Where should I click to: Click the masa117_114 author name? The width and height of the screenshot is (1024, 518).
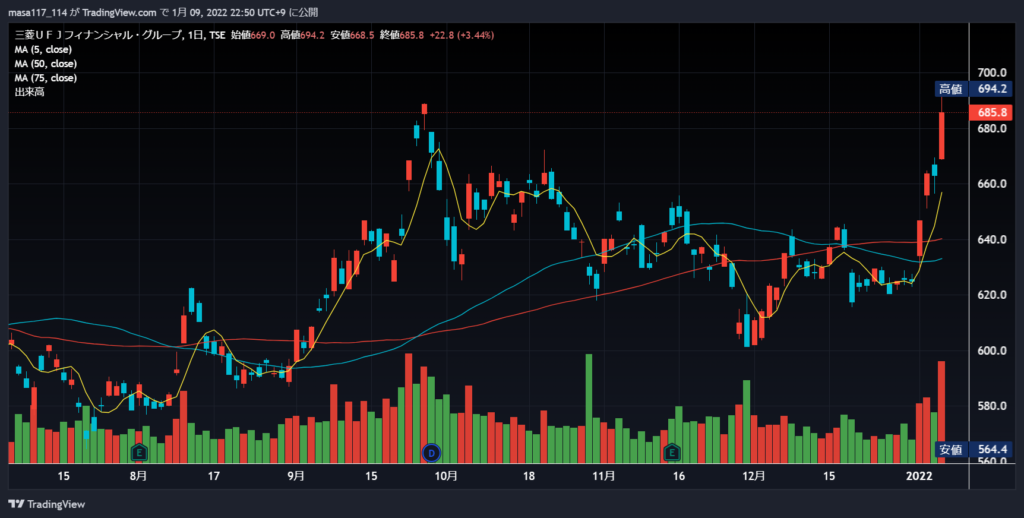pyautogui.click(x=37, y=12)
